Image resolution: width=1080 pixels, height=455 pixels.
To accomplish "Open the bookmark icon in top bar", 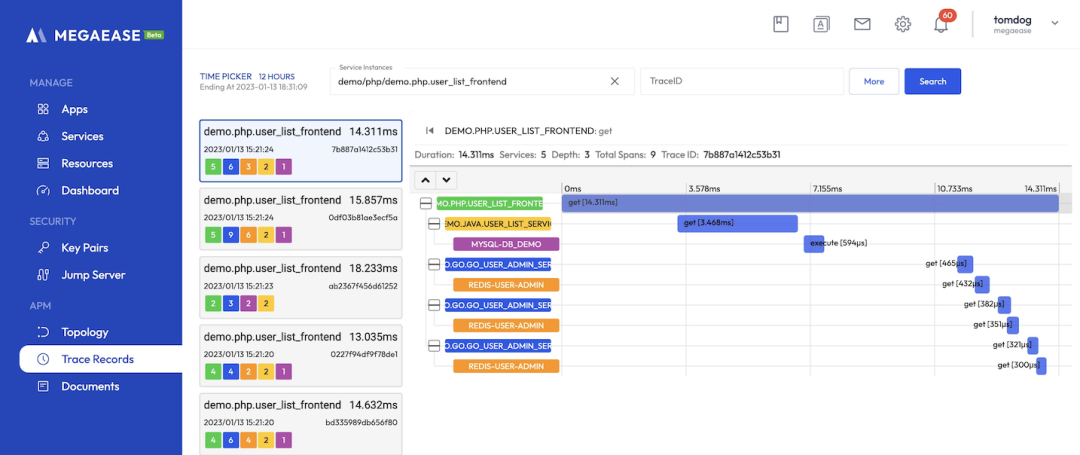I will click(781, 24).
